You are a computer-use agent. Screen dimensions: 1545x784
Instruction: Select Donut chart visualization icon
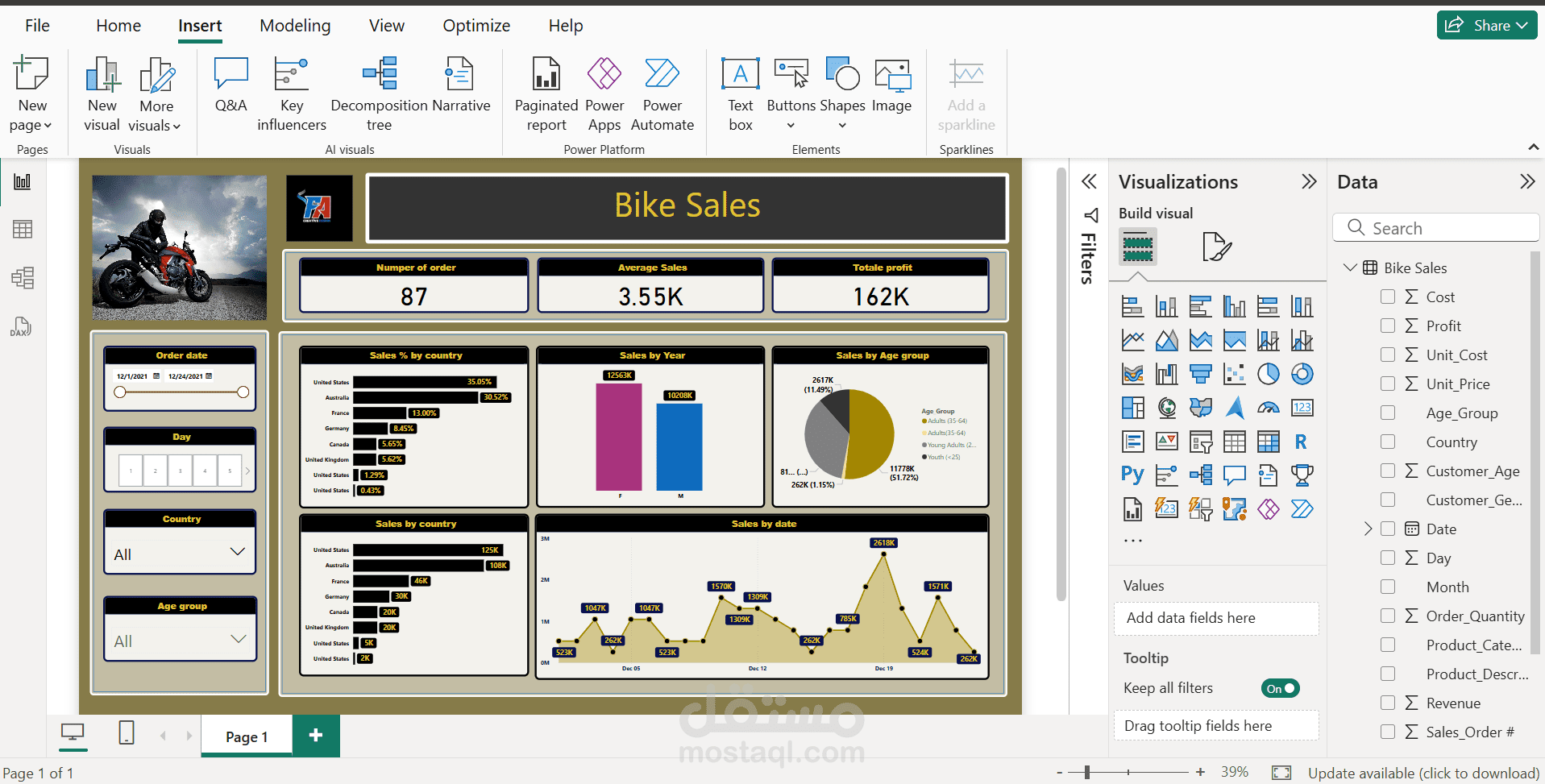(1302, 374)
